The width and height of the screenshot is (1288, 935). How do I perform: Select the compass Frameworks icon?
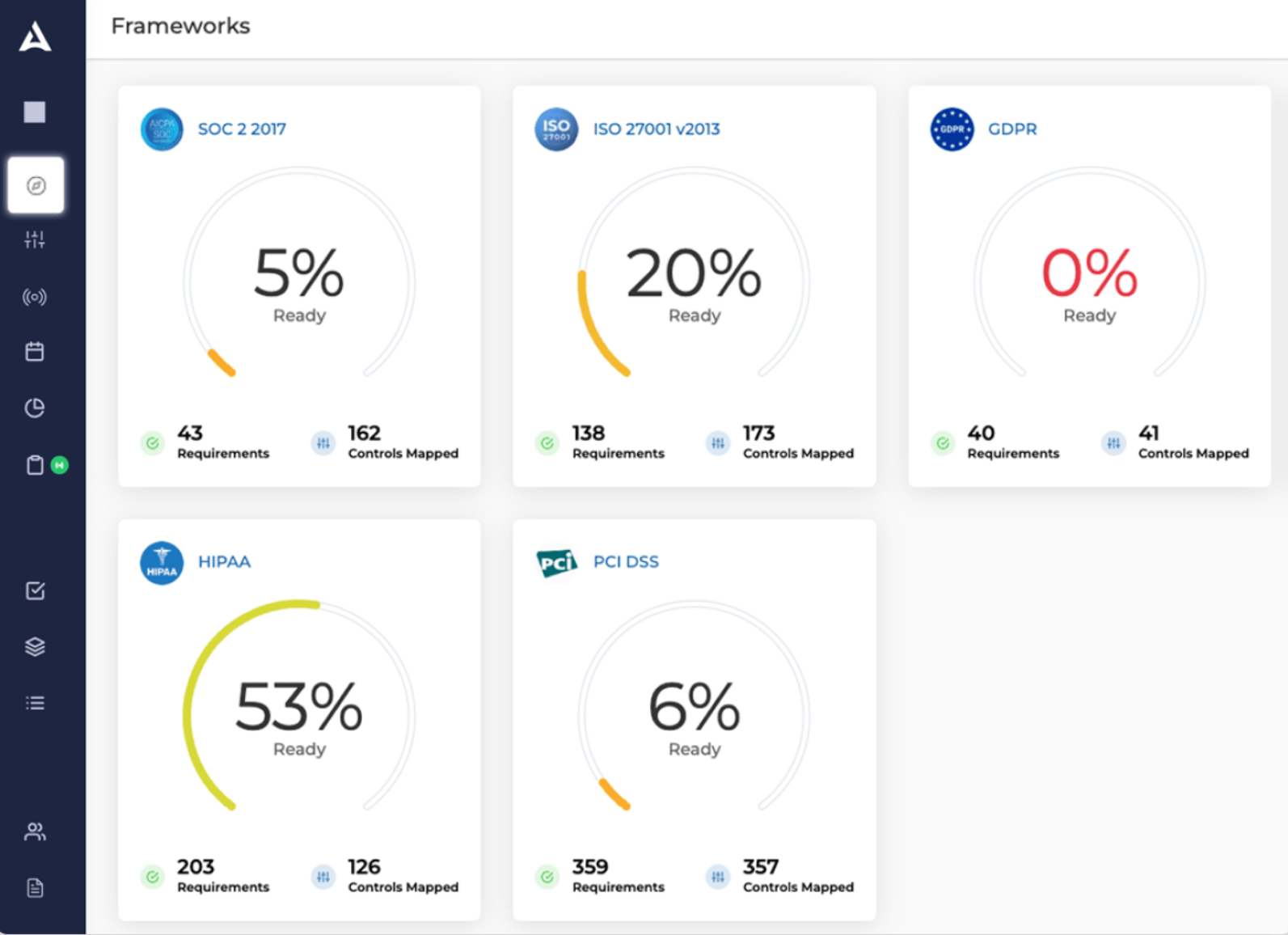(36, 185)
